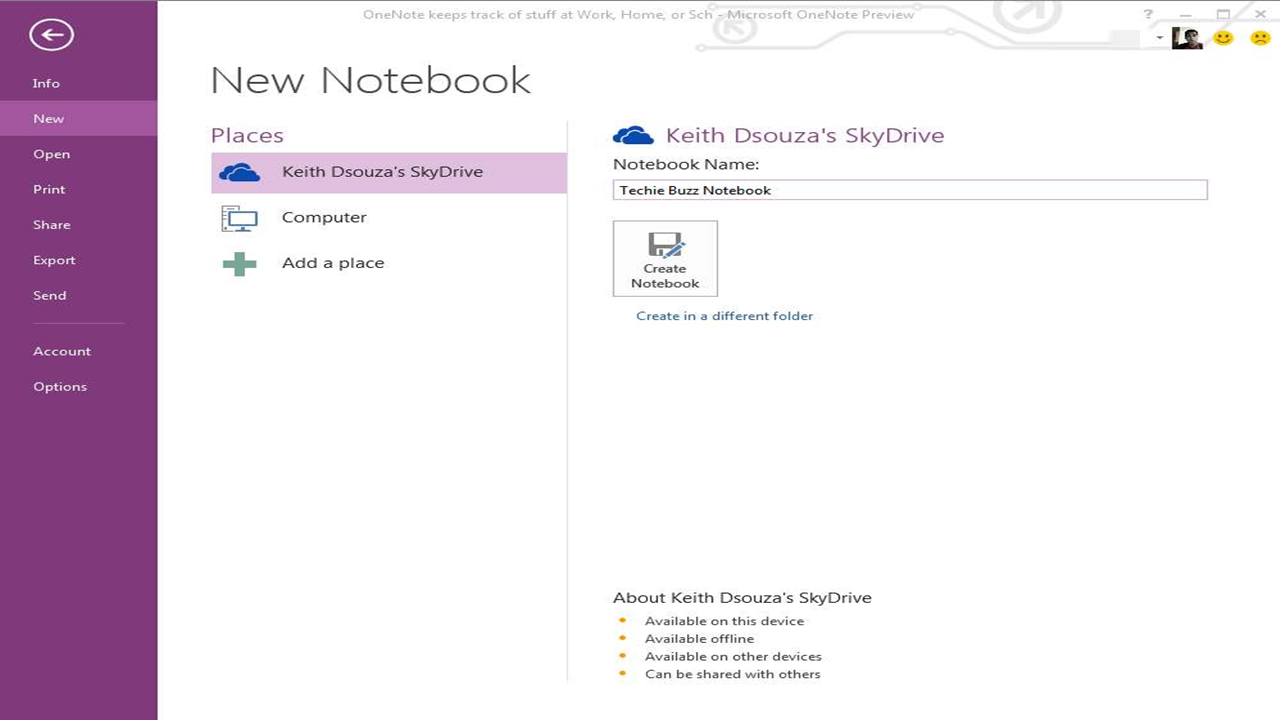This screenshot has height=720, width=1280.
Task: Click the user account profile picture
Action: click(x=1187, y=38)
